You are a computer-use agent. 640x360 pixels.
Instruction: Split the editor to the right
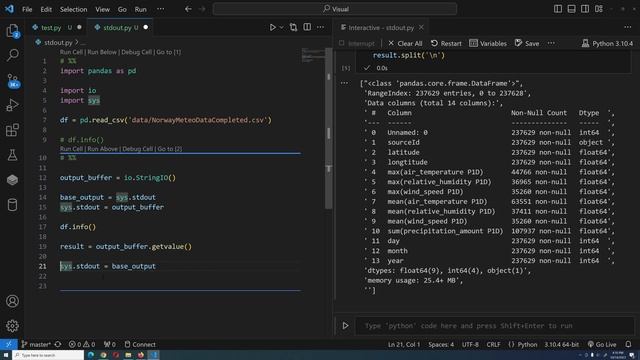[x=307, y=27]
